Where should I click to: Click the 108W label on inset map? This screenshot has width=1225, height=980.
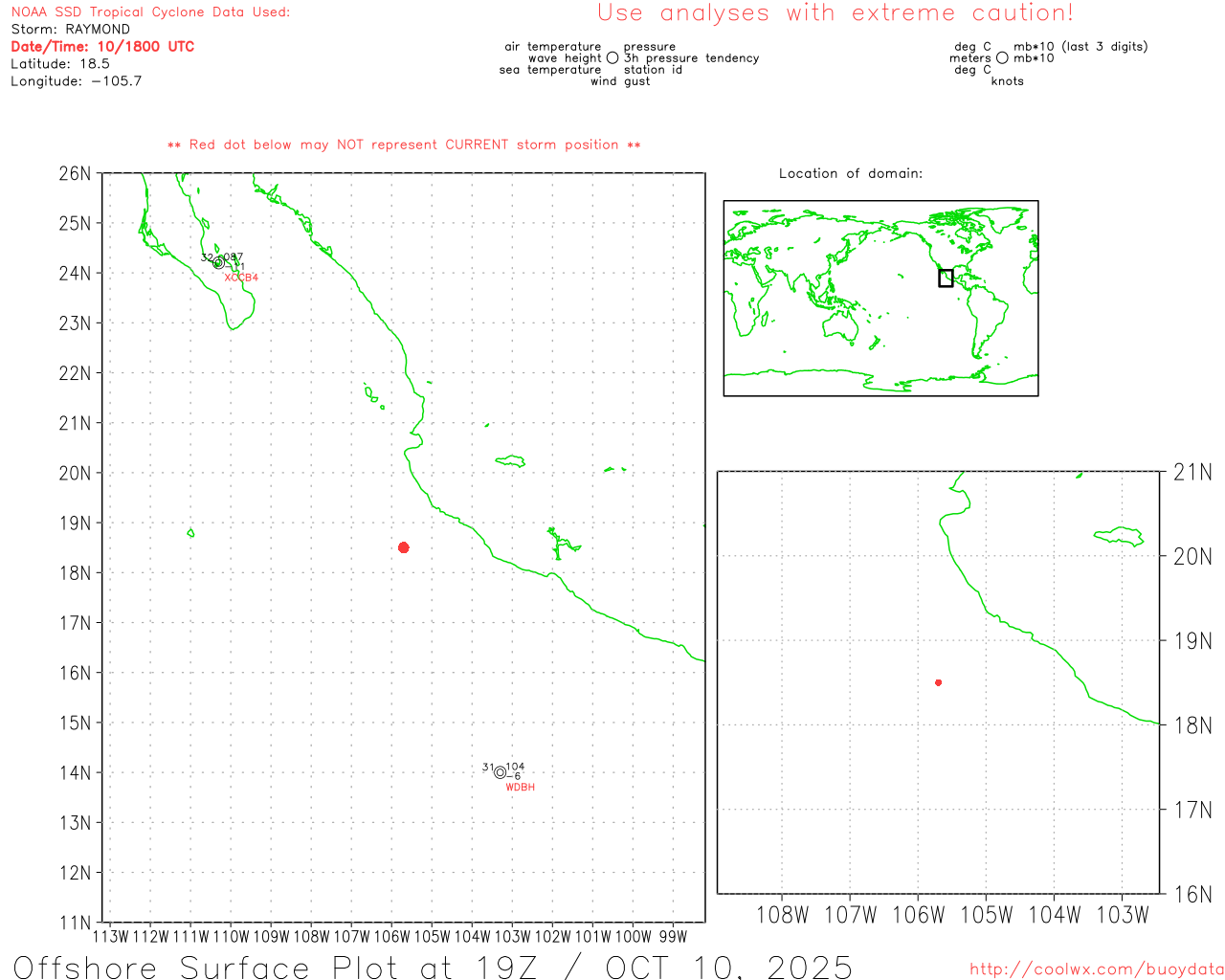[x=782, y=915]
